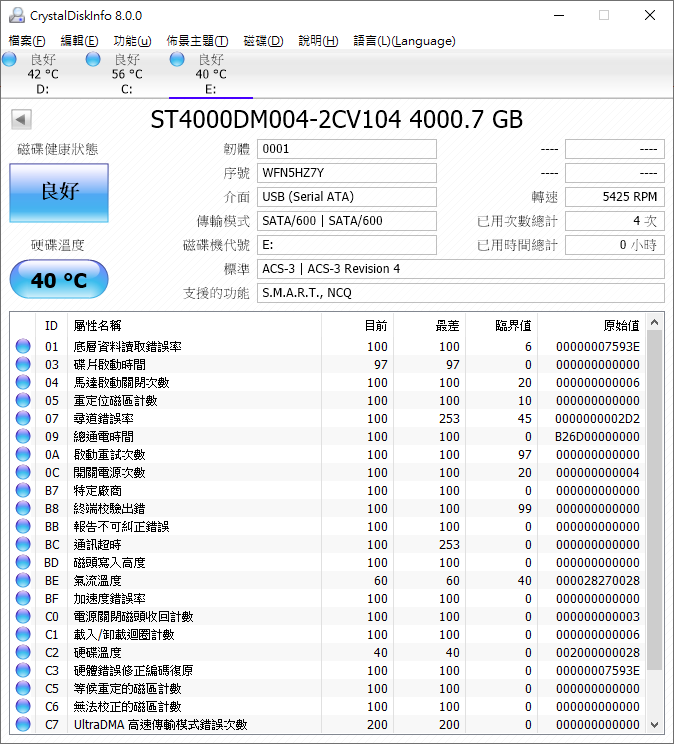Click the 最差 column header
The width and height of the screenshot is (674, 744).
[430, 326]
